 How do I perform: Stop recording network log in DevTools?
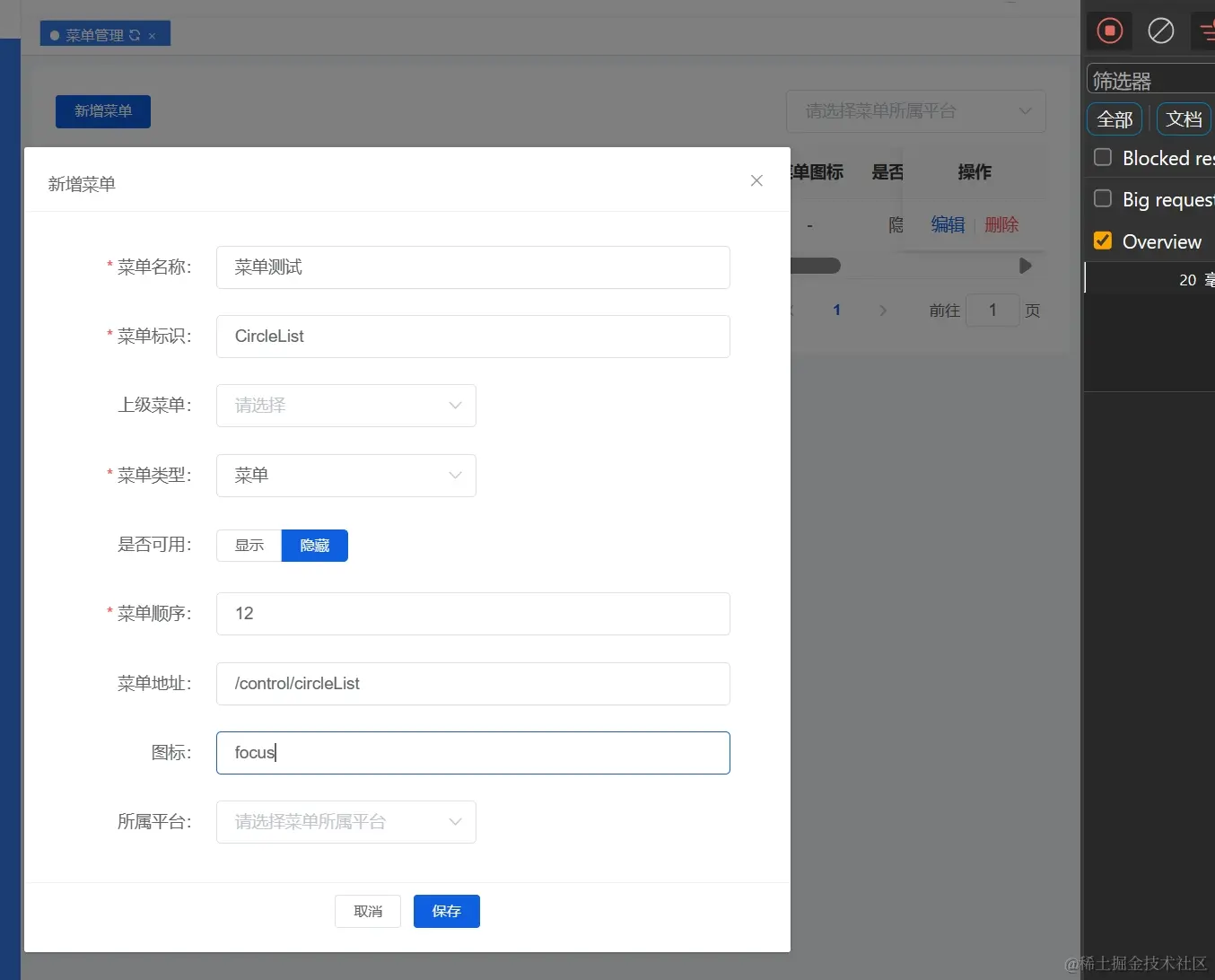pyautogui.click(x=1110, y=31)
